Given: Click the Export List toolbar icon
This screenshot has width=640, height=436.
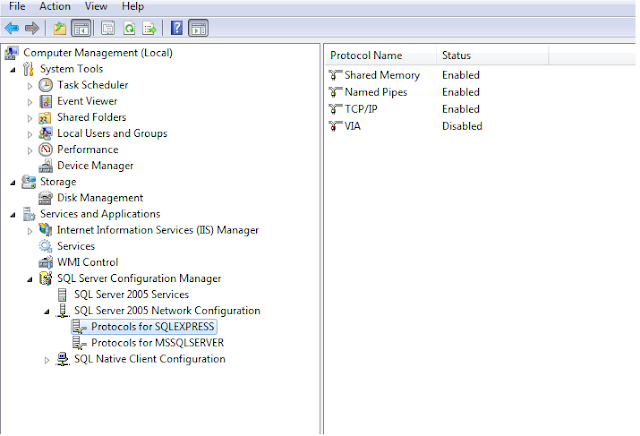Looking at the screenshot, I should [149, 28].
